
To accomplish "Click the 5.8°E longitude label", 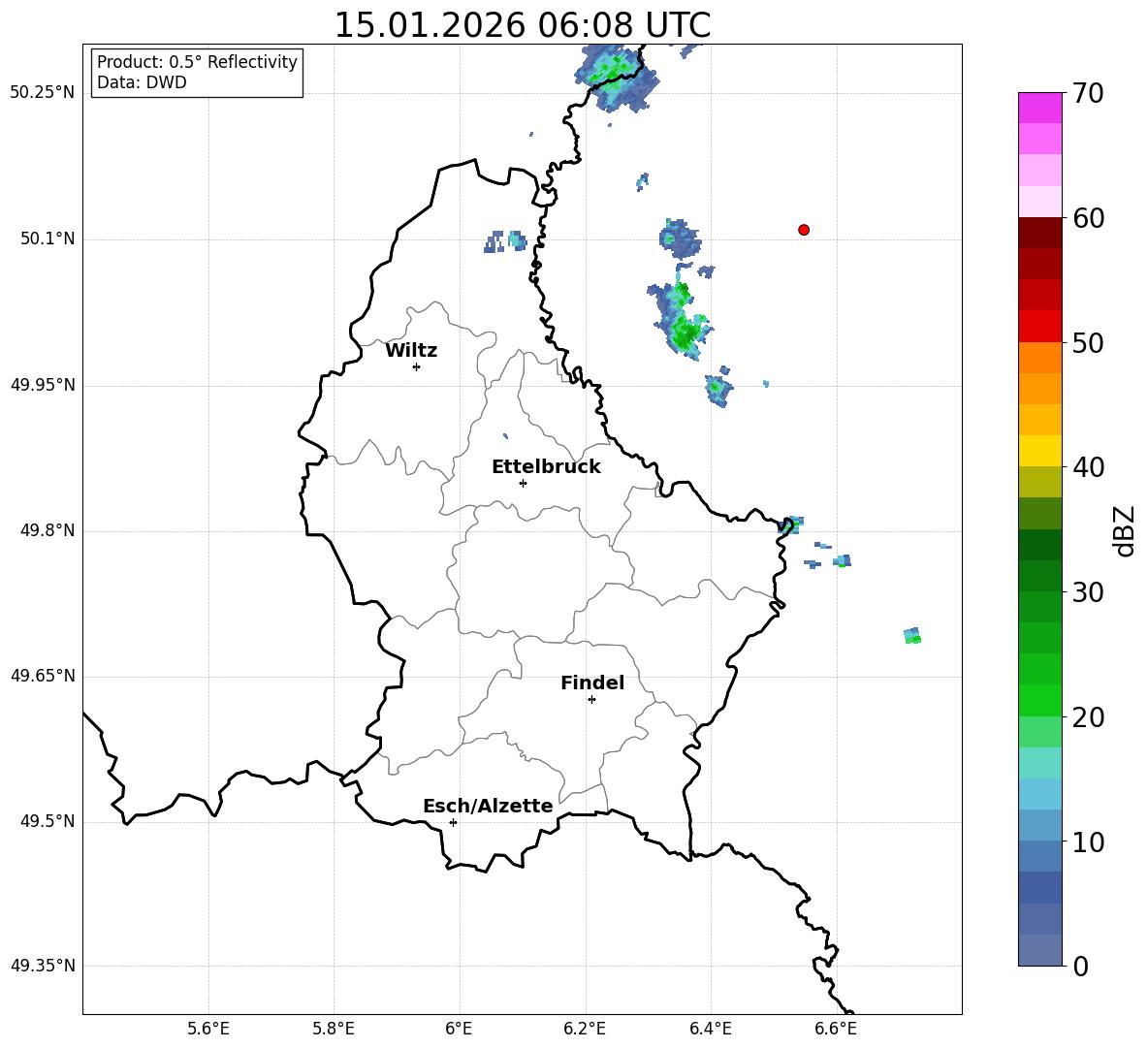I will click(x=334, y=1029).
